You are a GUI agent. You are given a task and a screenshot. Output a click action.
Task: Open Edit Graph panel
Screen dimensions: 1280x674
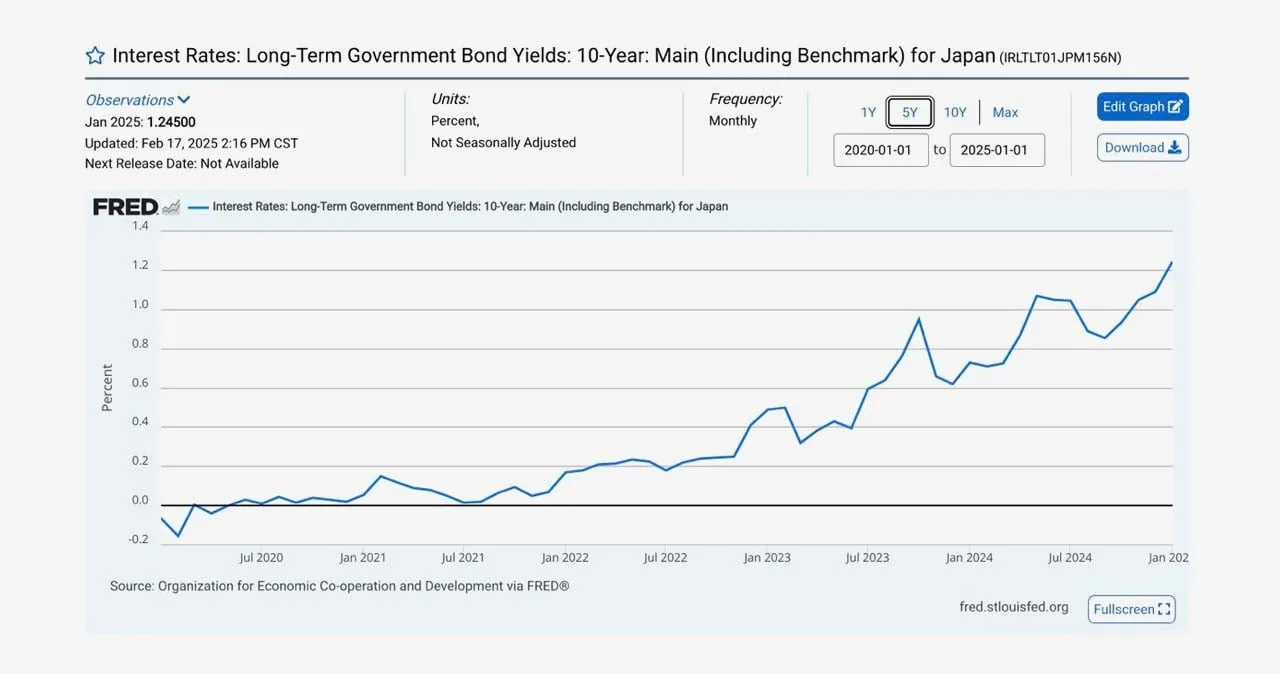[x=1143, y=107]
